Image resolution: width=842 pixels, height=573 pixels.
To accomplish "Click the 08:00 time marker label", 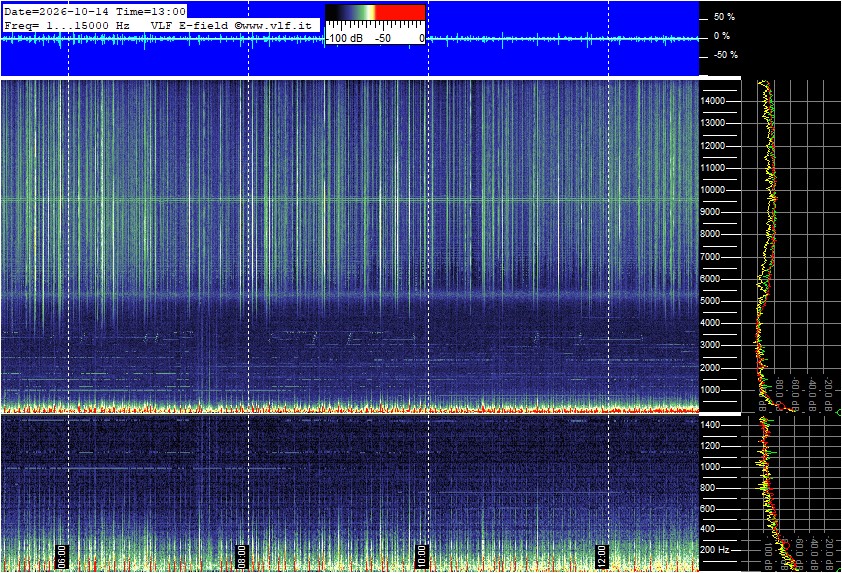I will point(242,557).
